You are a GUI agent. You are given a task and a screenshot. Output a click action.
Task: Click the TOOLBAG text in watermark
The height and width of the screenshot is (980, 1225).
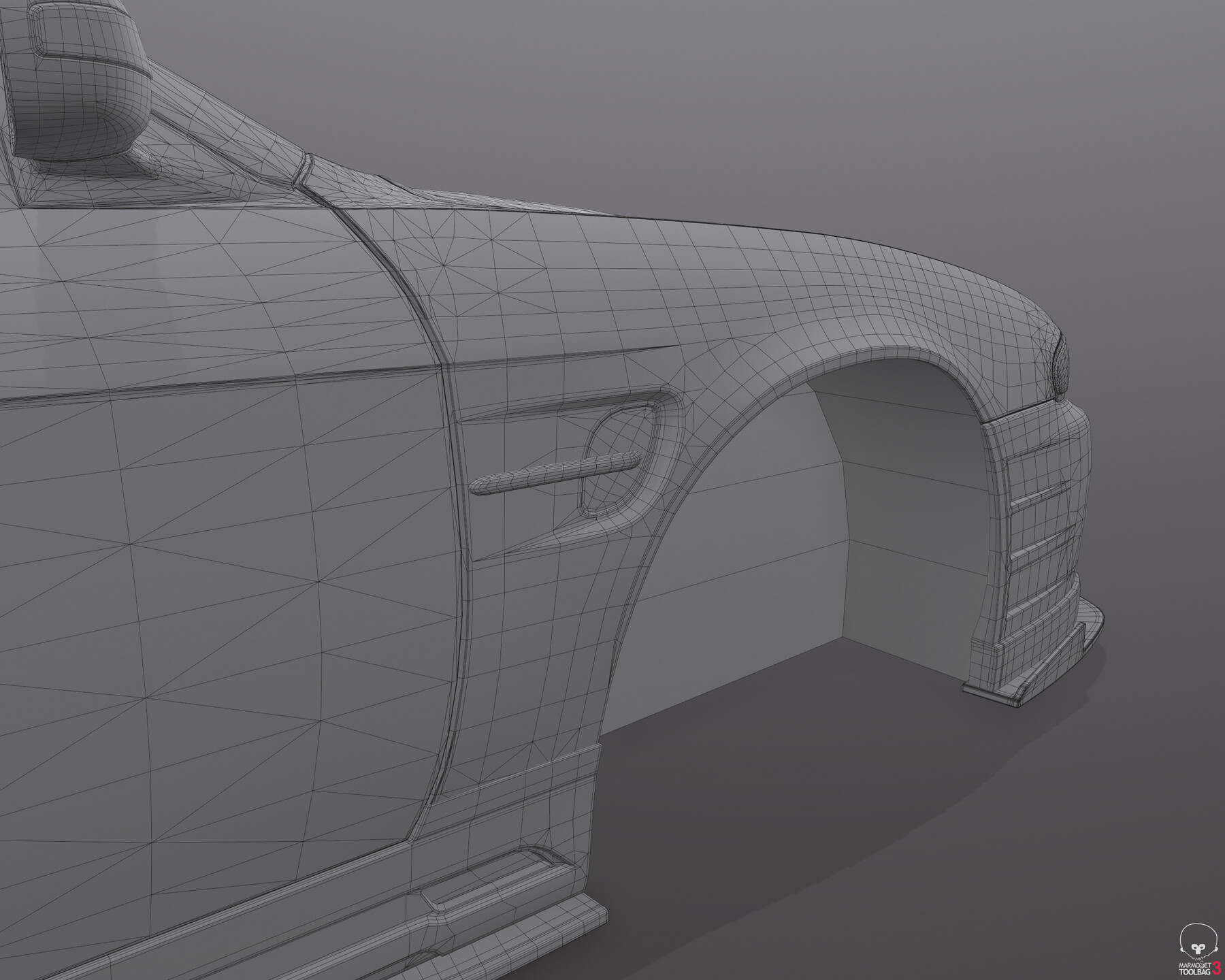tap(1194, 971)
